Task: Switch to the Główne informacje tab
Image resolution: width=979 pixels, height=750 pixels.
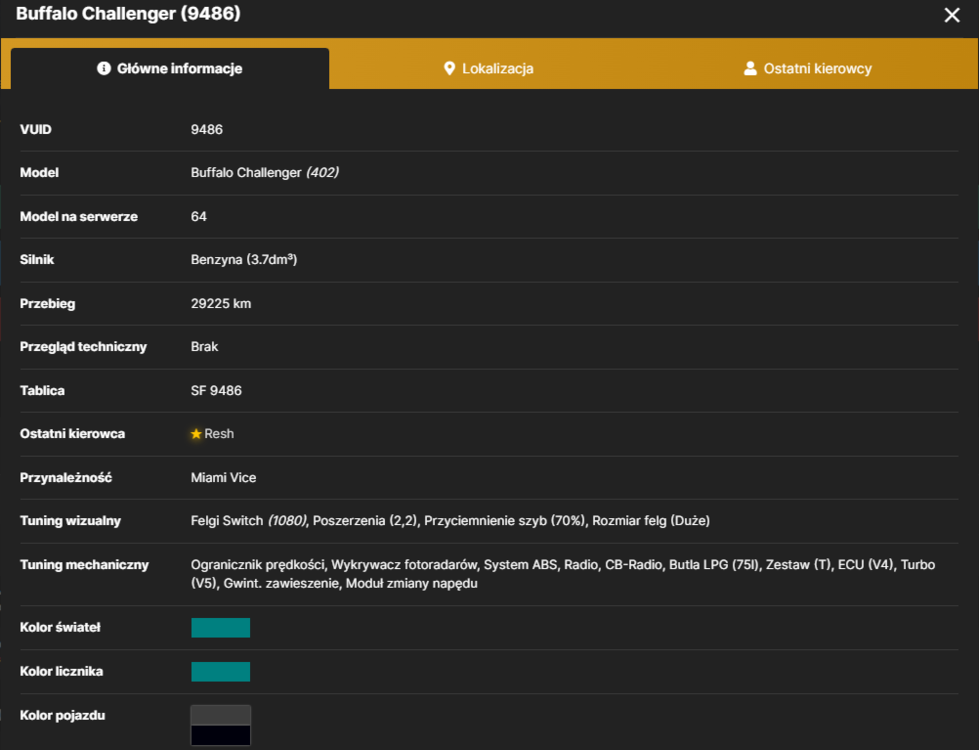Action: tap(170, 69)
